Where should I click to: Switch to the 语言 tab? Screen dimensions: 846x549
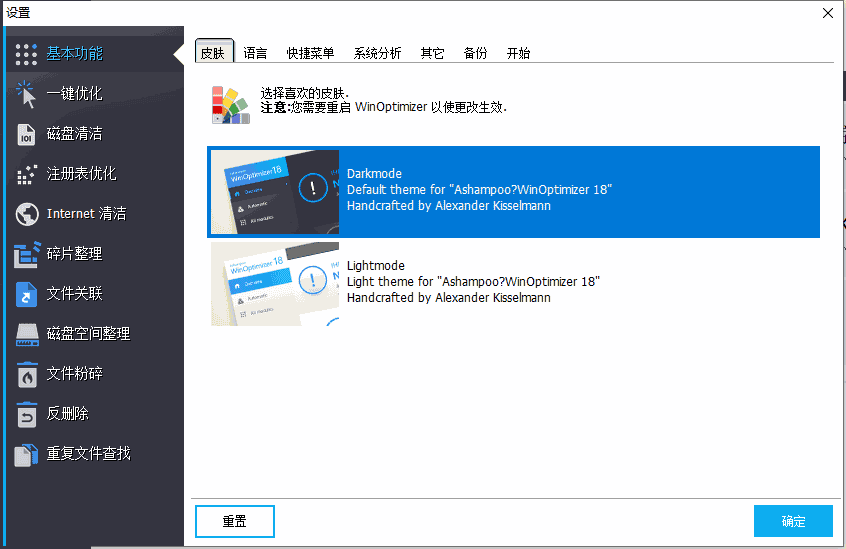click(255, 53)
